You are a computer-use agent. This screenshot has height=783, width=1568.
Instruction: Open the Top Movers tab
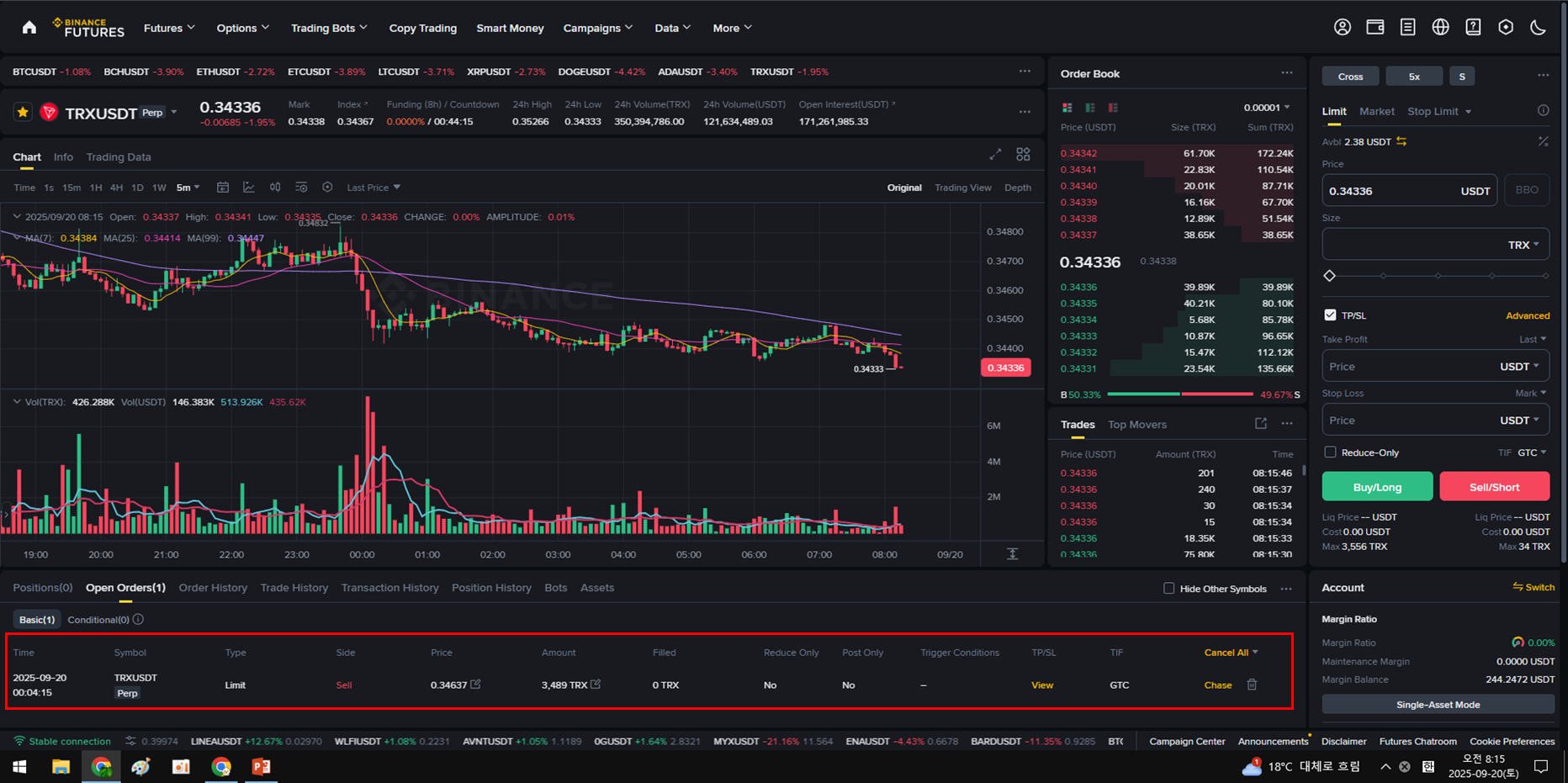(1137, 425)
